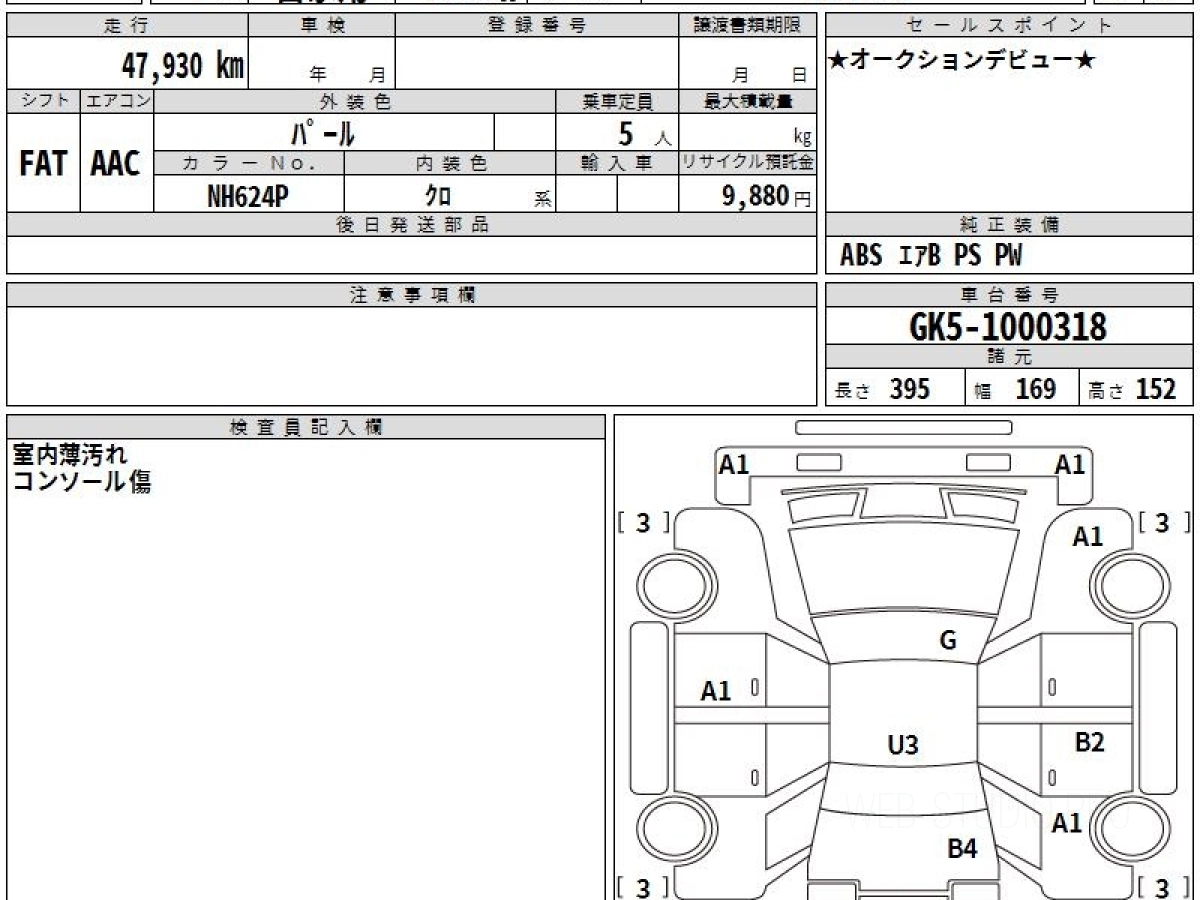Screen dimensions: 1200x900
Task: Select the 登録番号 header
Action: pyautogui.click(x=536, y=26)
